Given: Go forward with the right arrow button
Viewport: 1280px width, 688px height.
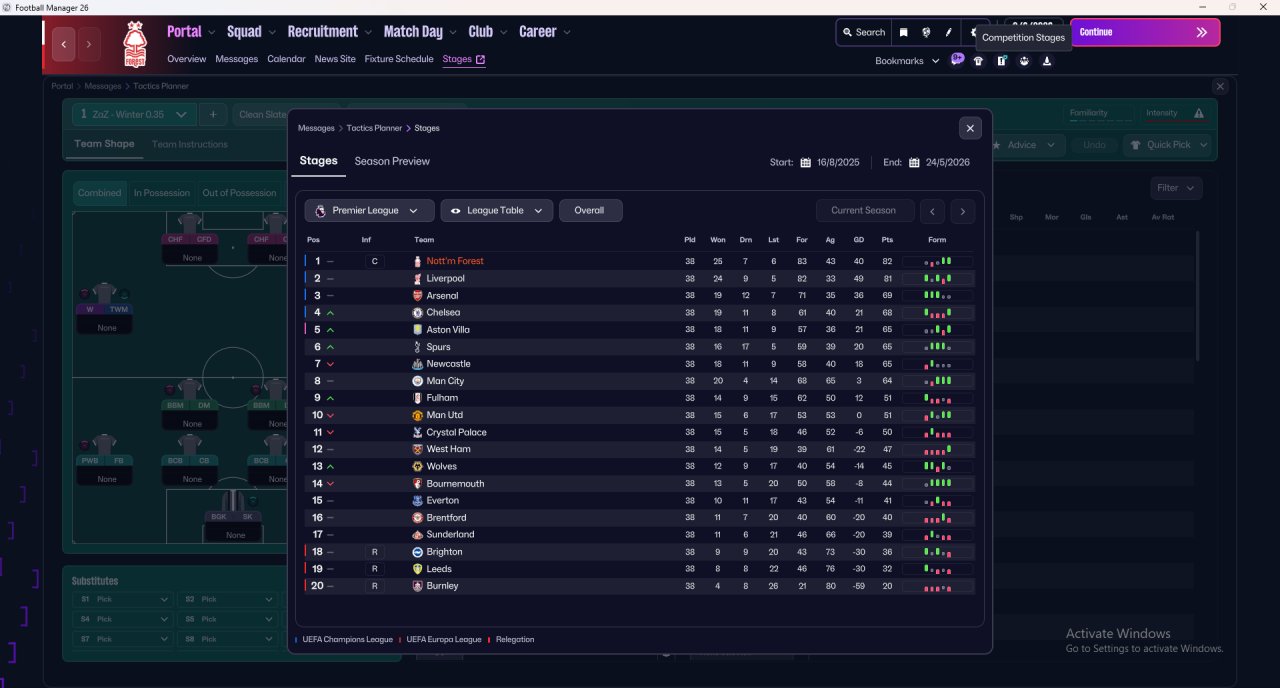Looking at the screenshot, I should pyautogui.click(x=89, y=44).
